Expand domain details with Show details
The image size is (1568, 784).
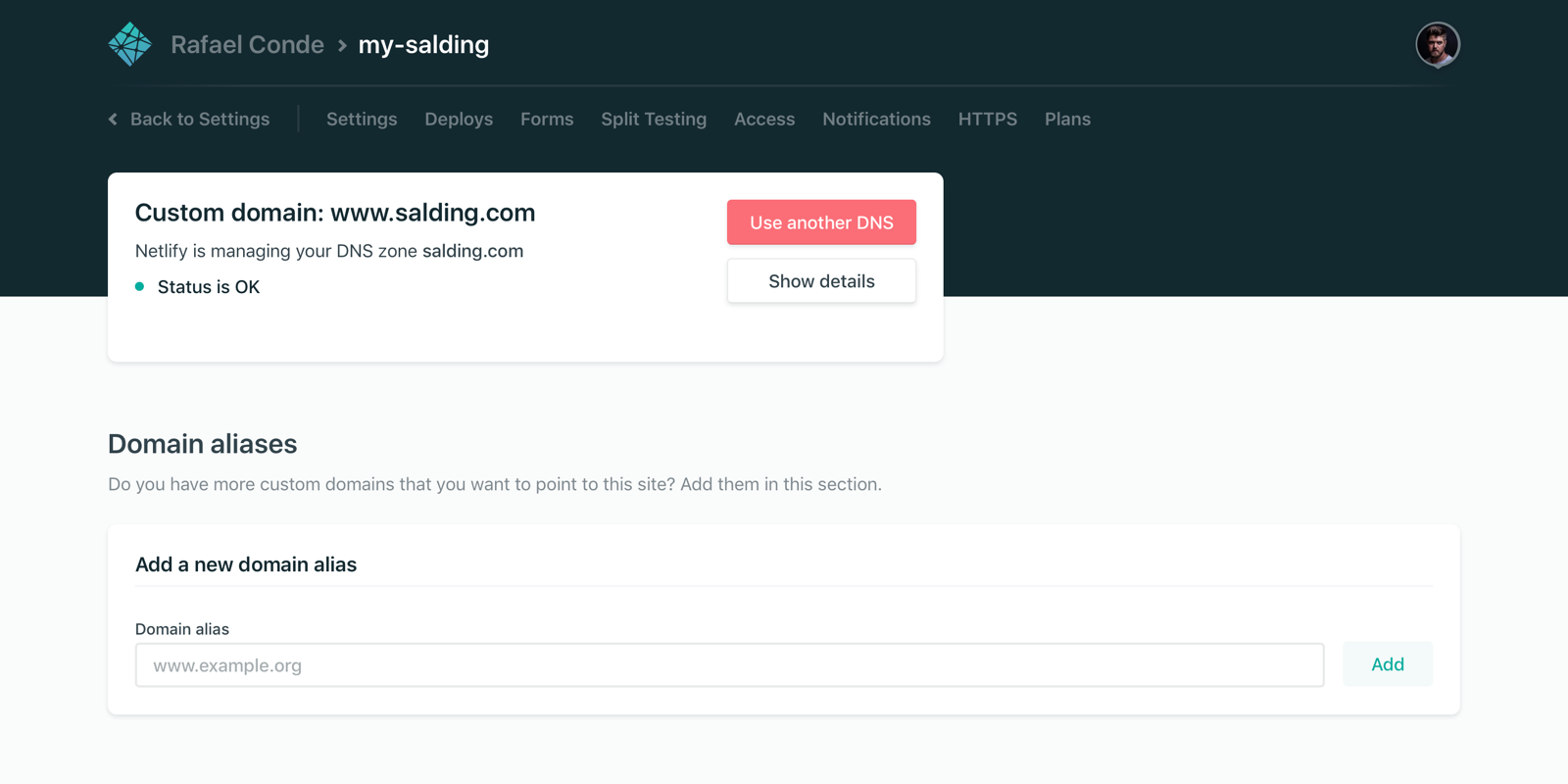[821, 281]
